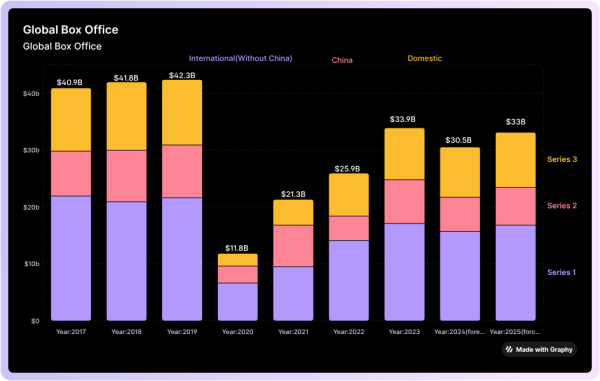Click the pink bar segment for 2023

coord(404,202)
